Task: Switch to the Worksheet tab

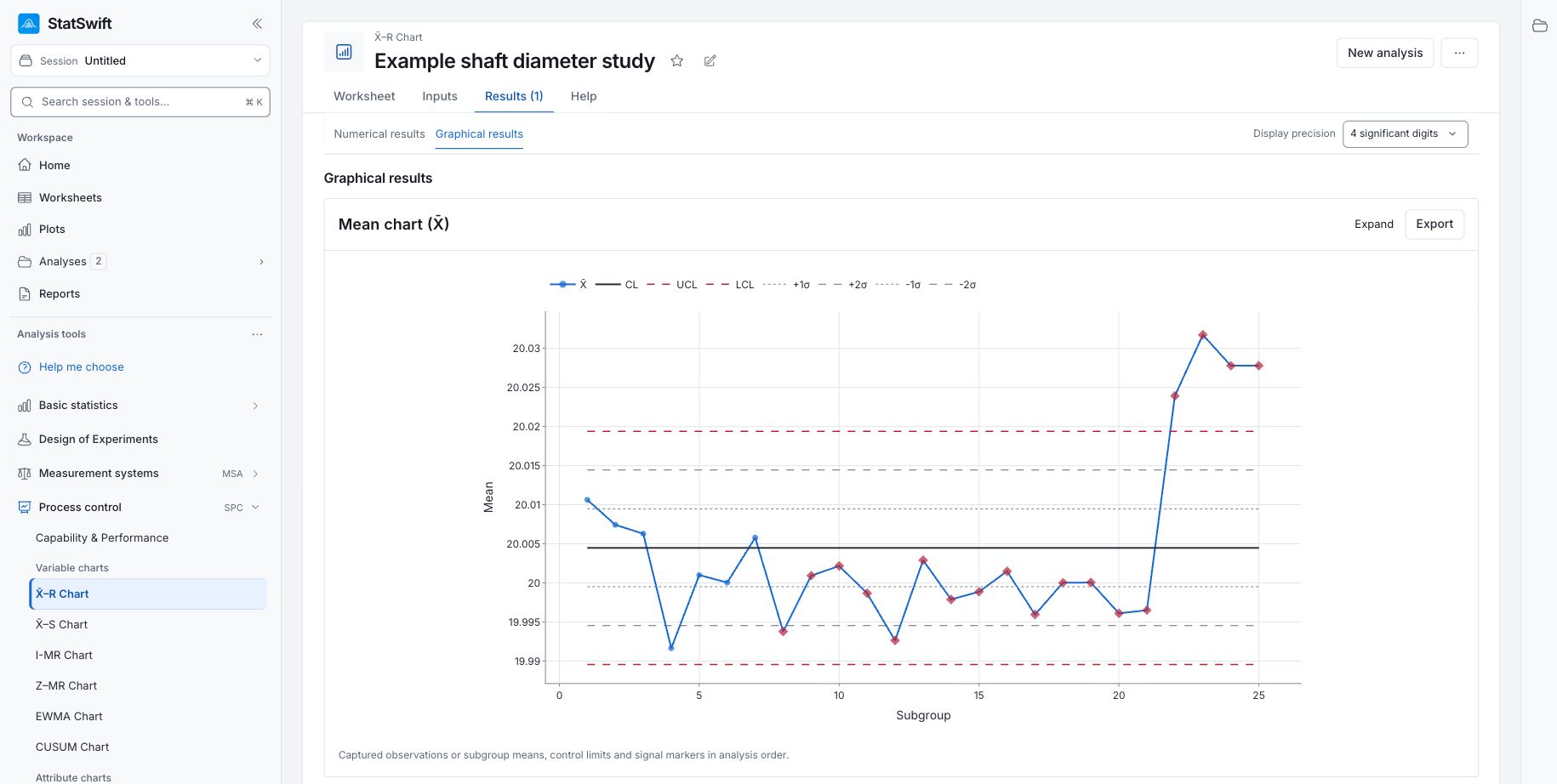Action: (364, 96)
